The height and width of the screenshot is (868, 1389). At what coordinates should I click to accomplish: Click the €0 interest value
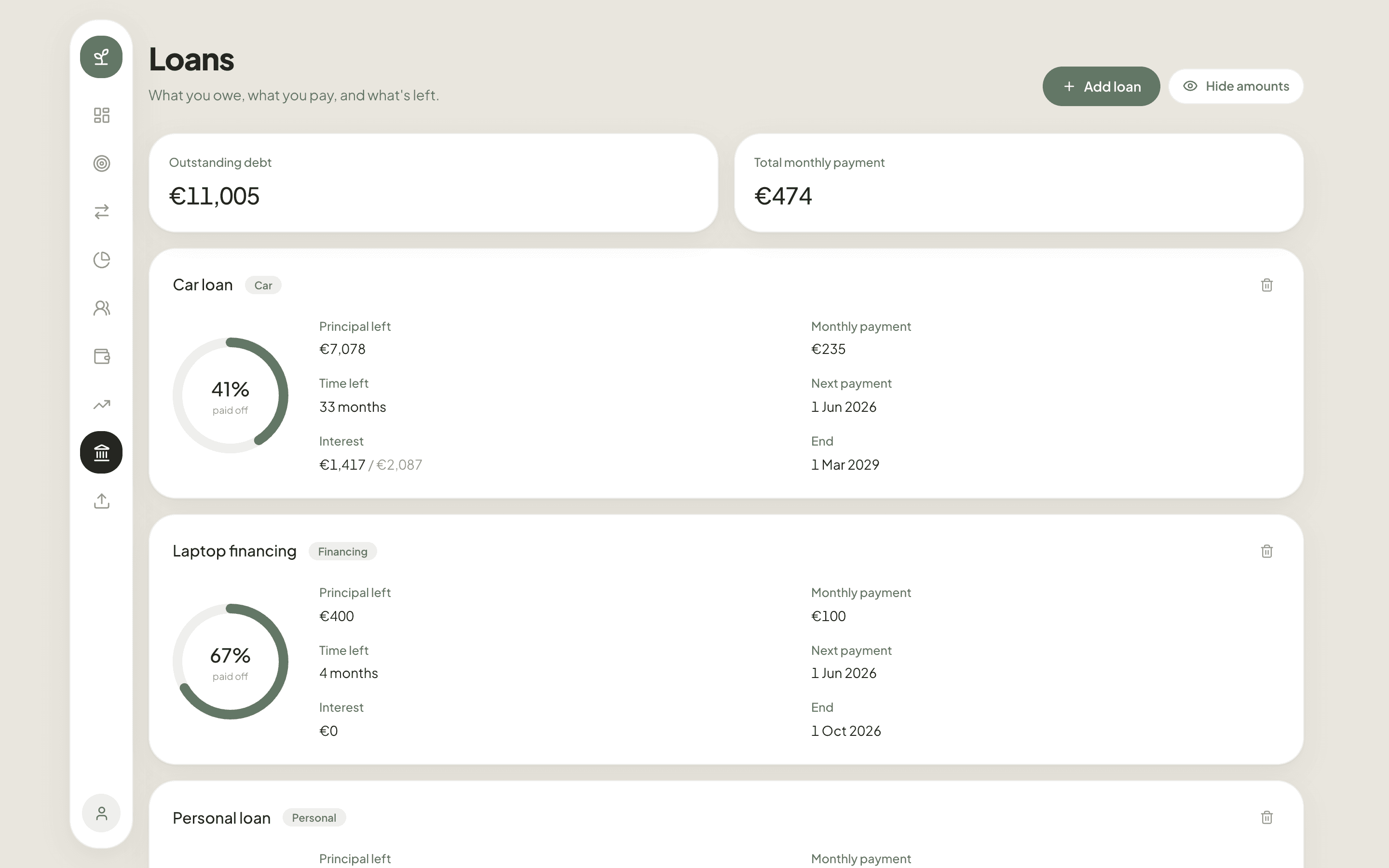coord(328,731)
